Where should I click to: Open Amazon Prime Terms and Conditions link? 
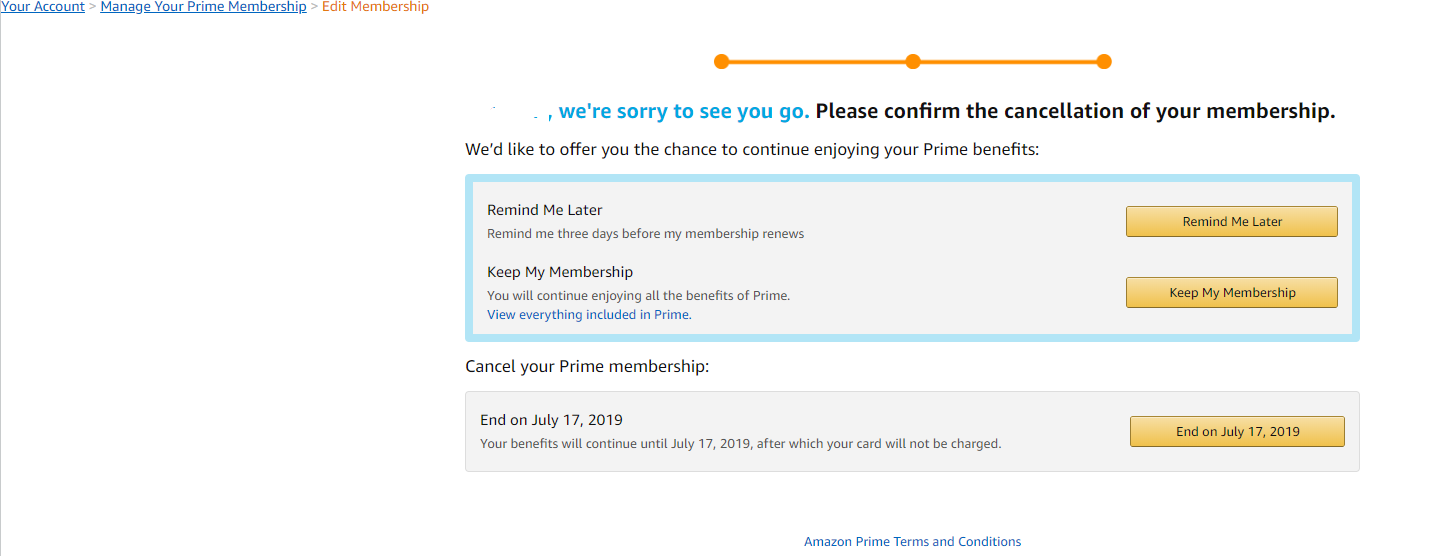click(912, 542)
